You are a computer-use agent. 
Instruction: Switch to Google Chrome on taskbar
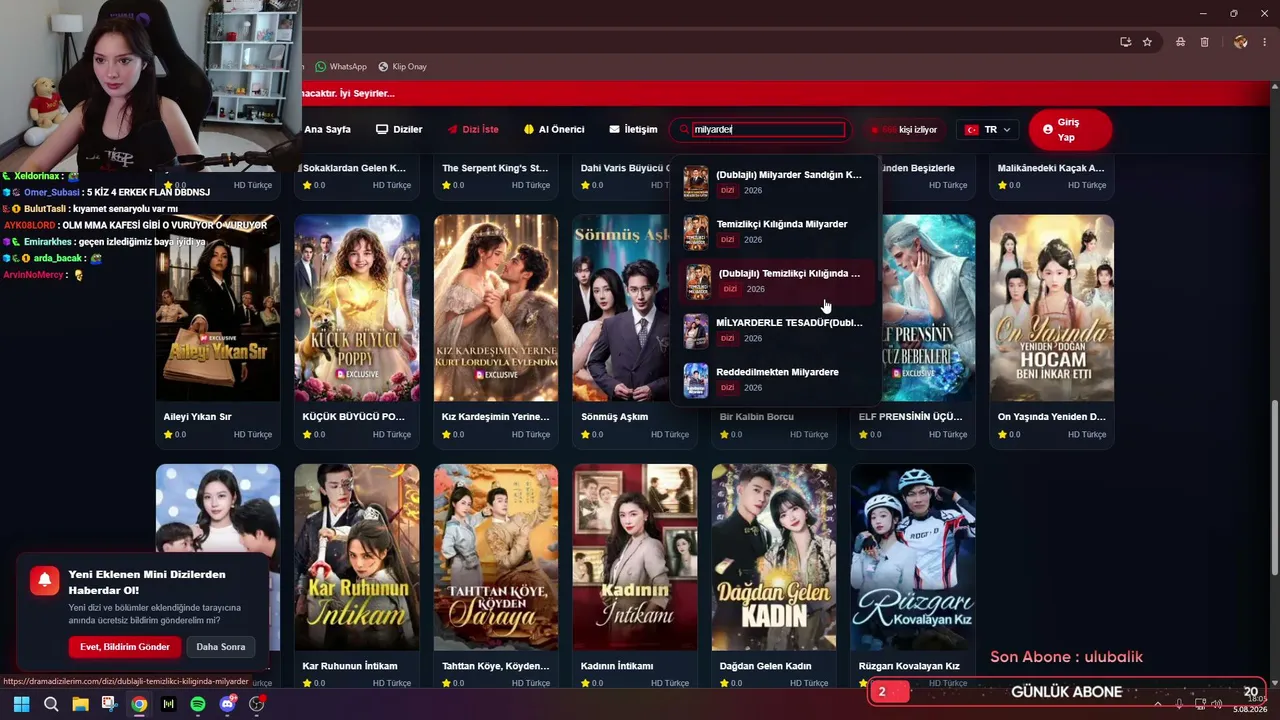pyautogui.click(x=139, y=704)
